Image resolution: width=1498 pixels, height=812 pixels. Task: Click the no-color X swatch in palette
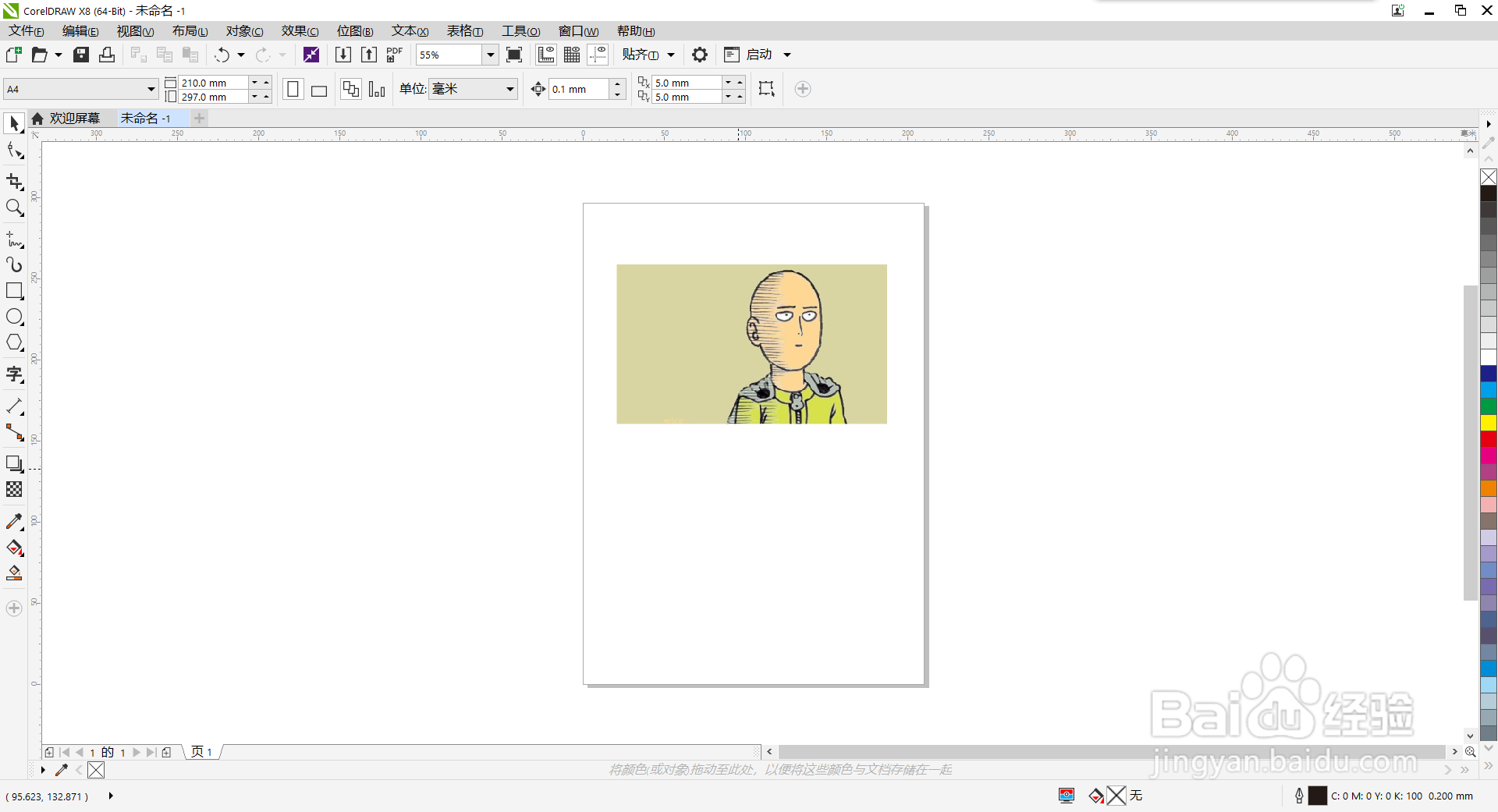pyautogui.click(x=1489, y=177)
